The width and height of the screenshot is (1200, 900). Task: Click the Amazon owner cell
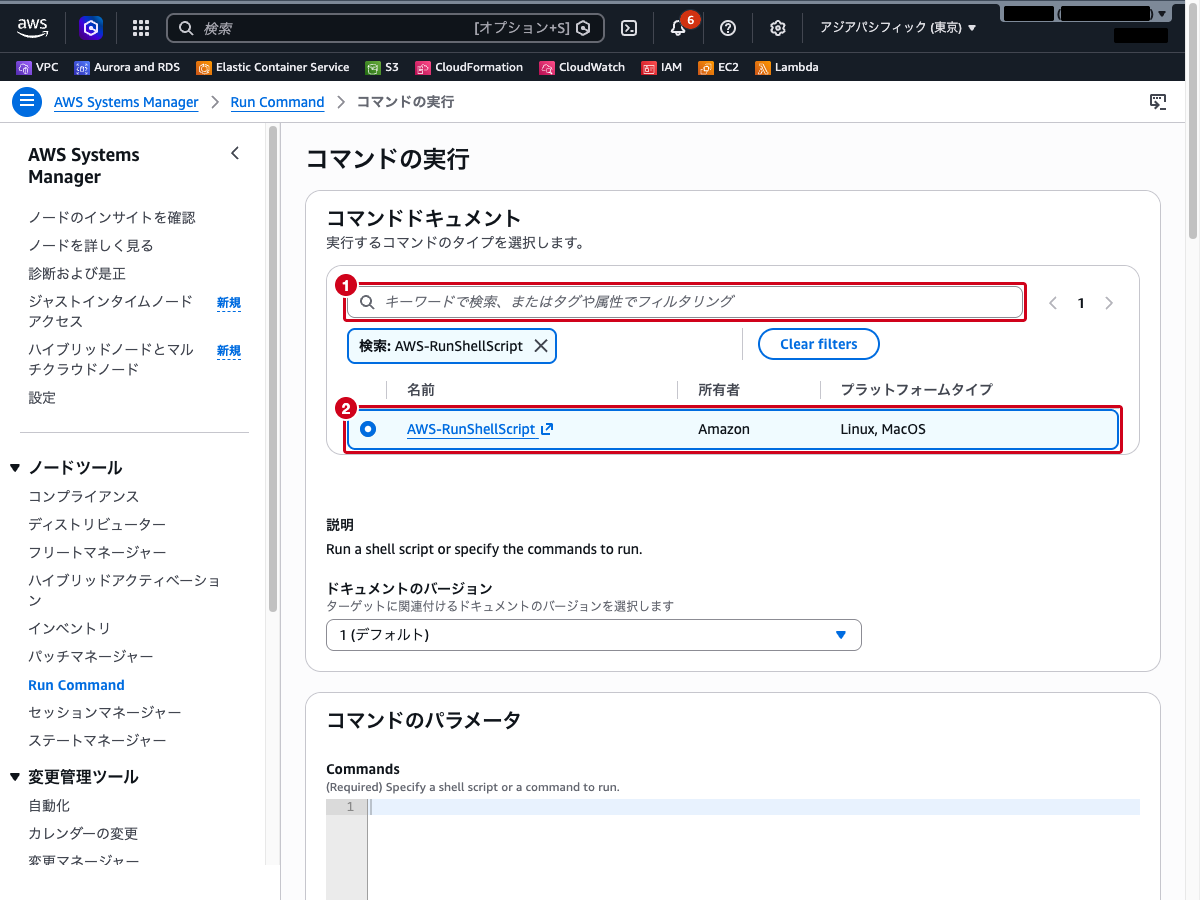[724, 429]
